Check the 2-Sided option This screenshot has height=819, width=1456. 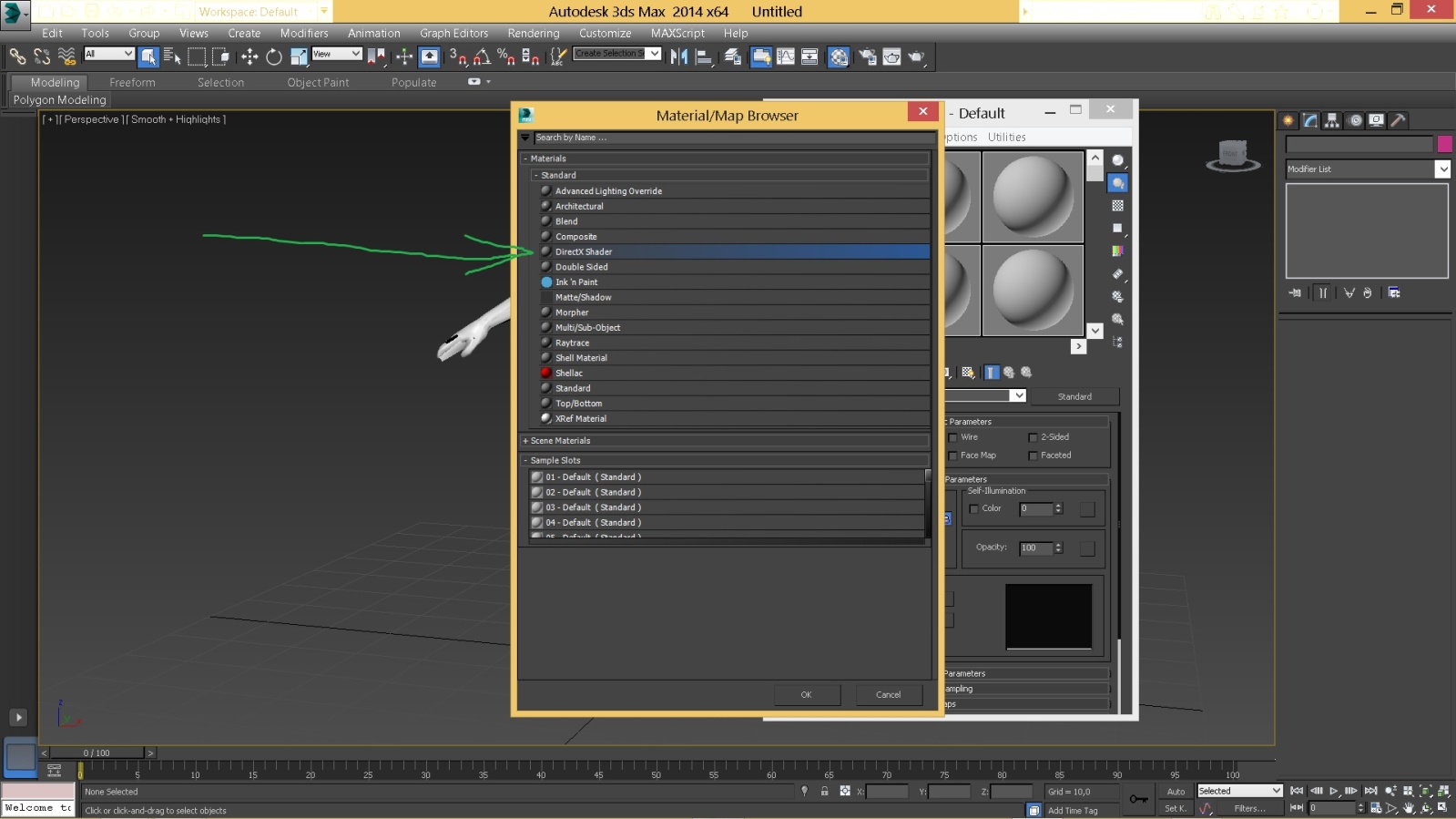click(x=1033, y=437)
